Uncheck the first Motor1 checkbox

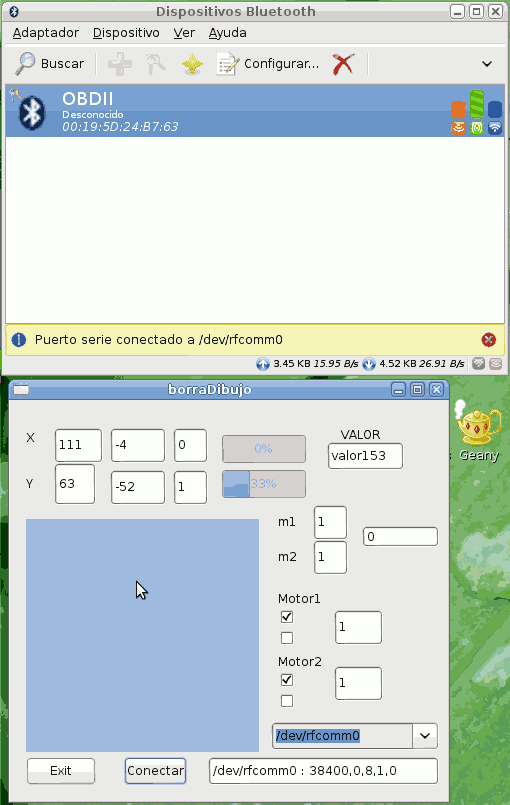pos(287,617)
